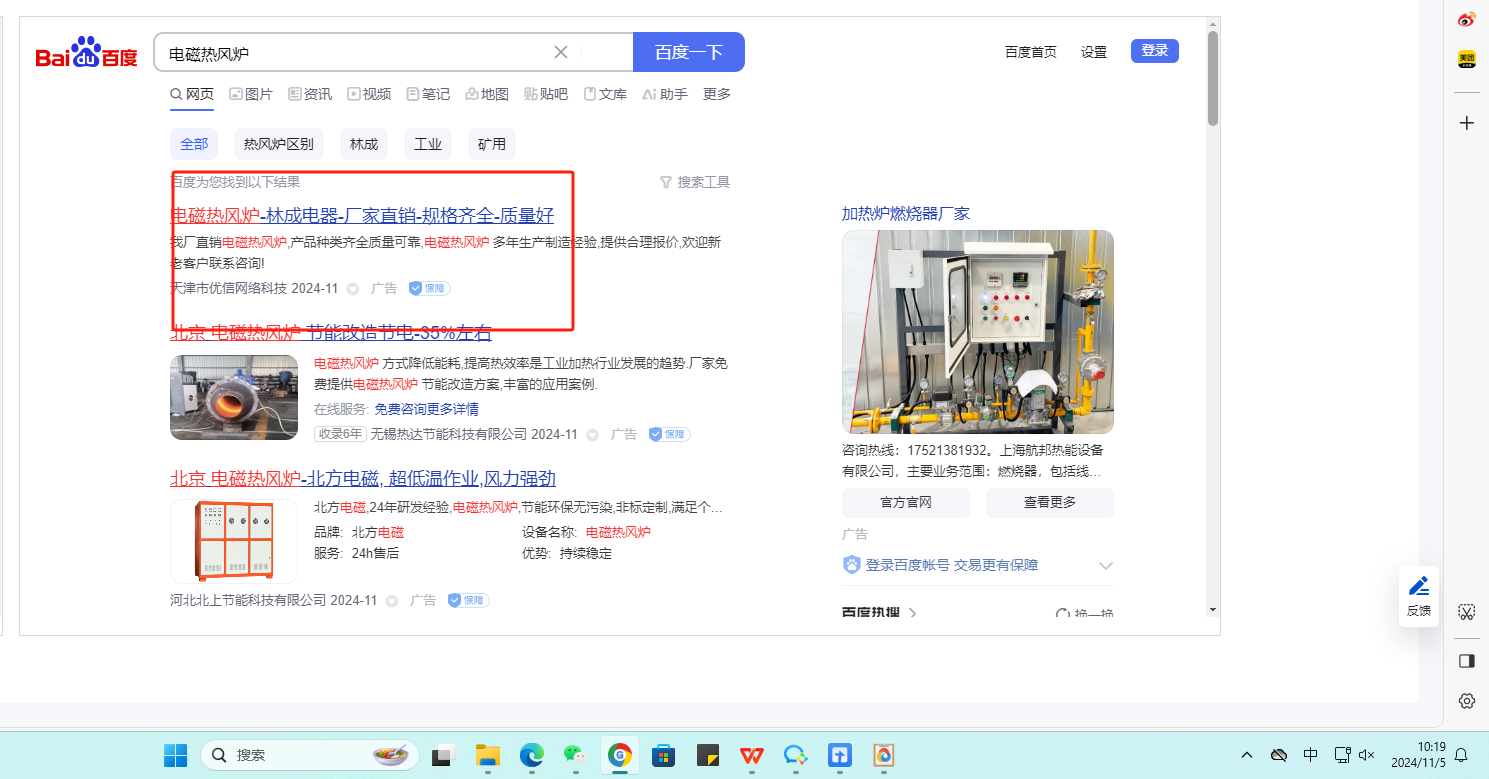This screenshot has height=779, width=1489.
Task: Click the muted volume icon in tray
Action: coord(1368,755)
